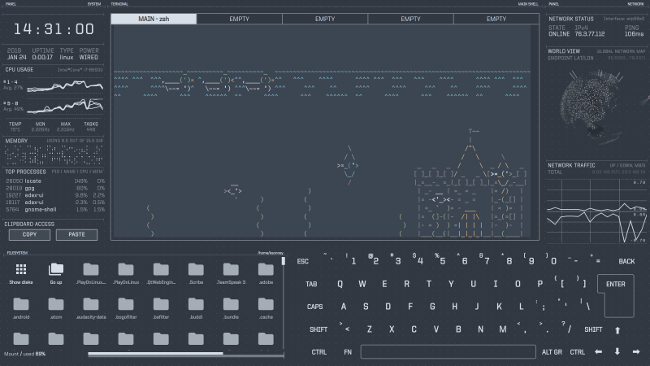Image resolution: width=650 pixels, height=366 pixels.
Task: Click the space bar on the keyboard
Action: pos(448,352)
